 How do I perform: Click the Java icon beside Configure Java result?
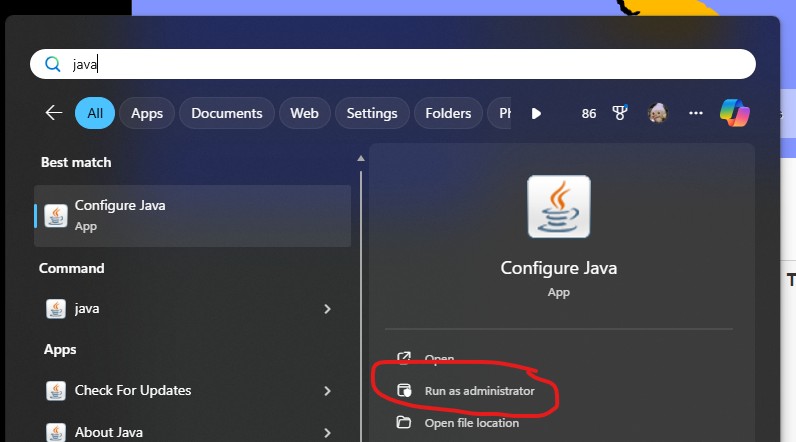[x=56, y=216]
